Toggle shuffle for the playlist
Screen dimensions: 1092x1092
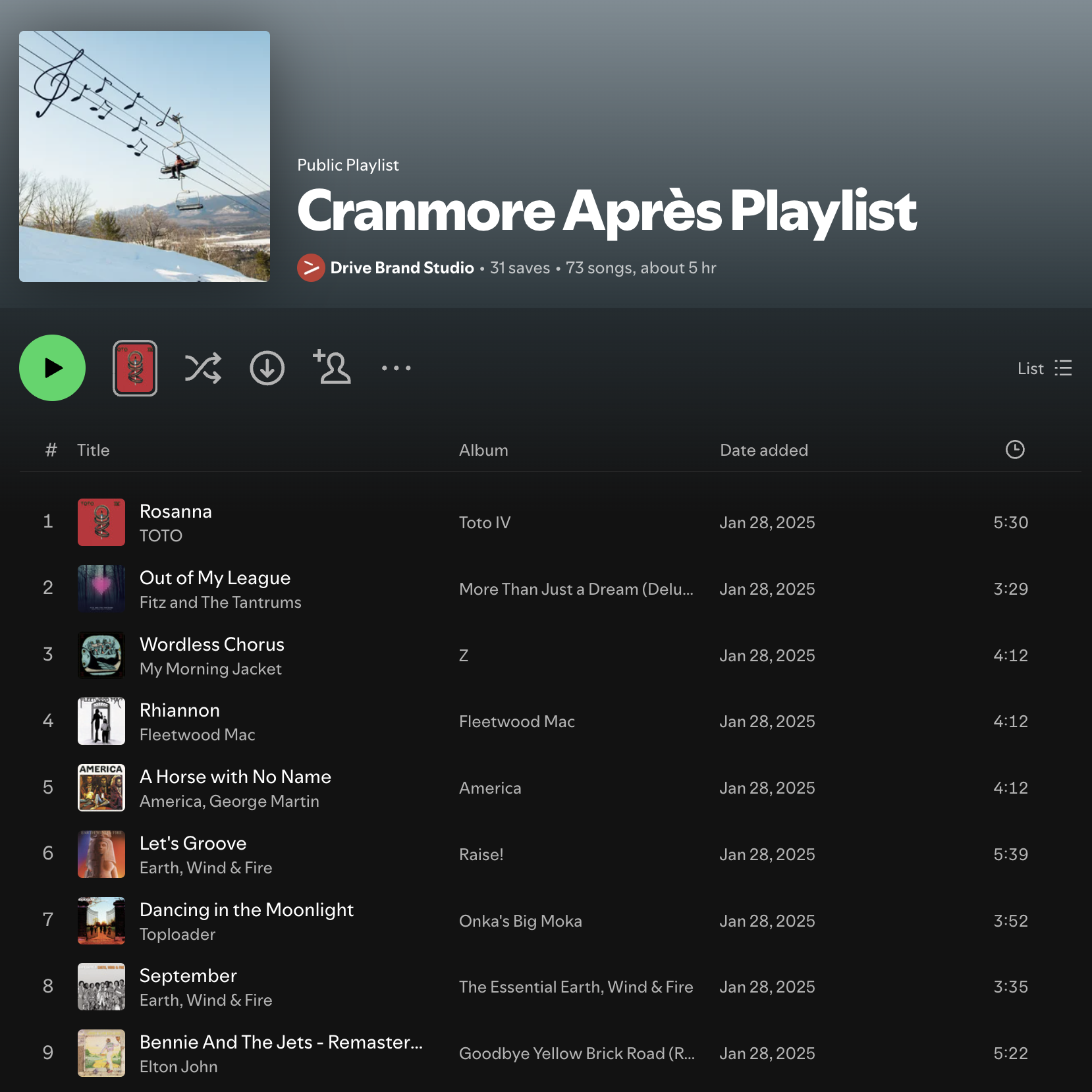pyautogui.click(x=203, y=368)
